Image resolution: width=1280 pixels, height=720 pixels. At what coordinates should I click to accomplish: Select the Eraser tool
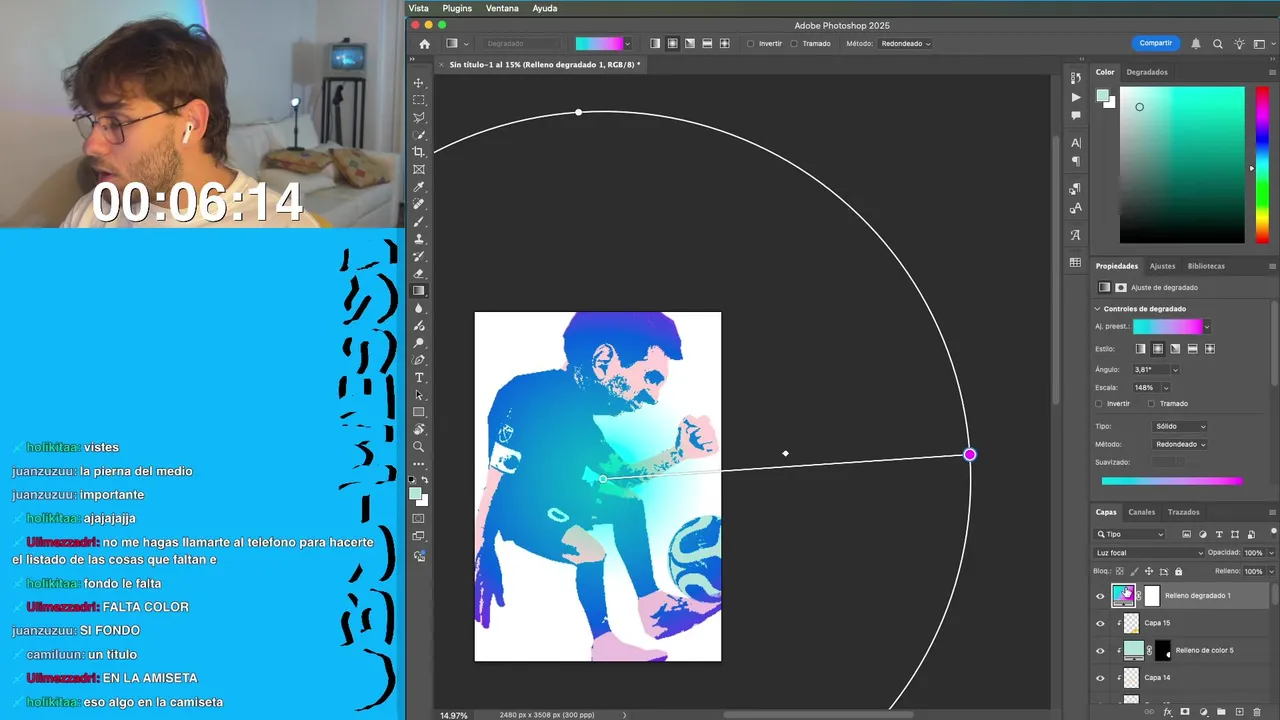[x=419, y=274]
